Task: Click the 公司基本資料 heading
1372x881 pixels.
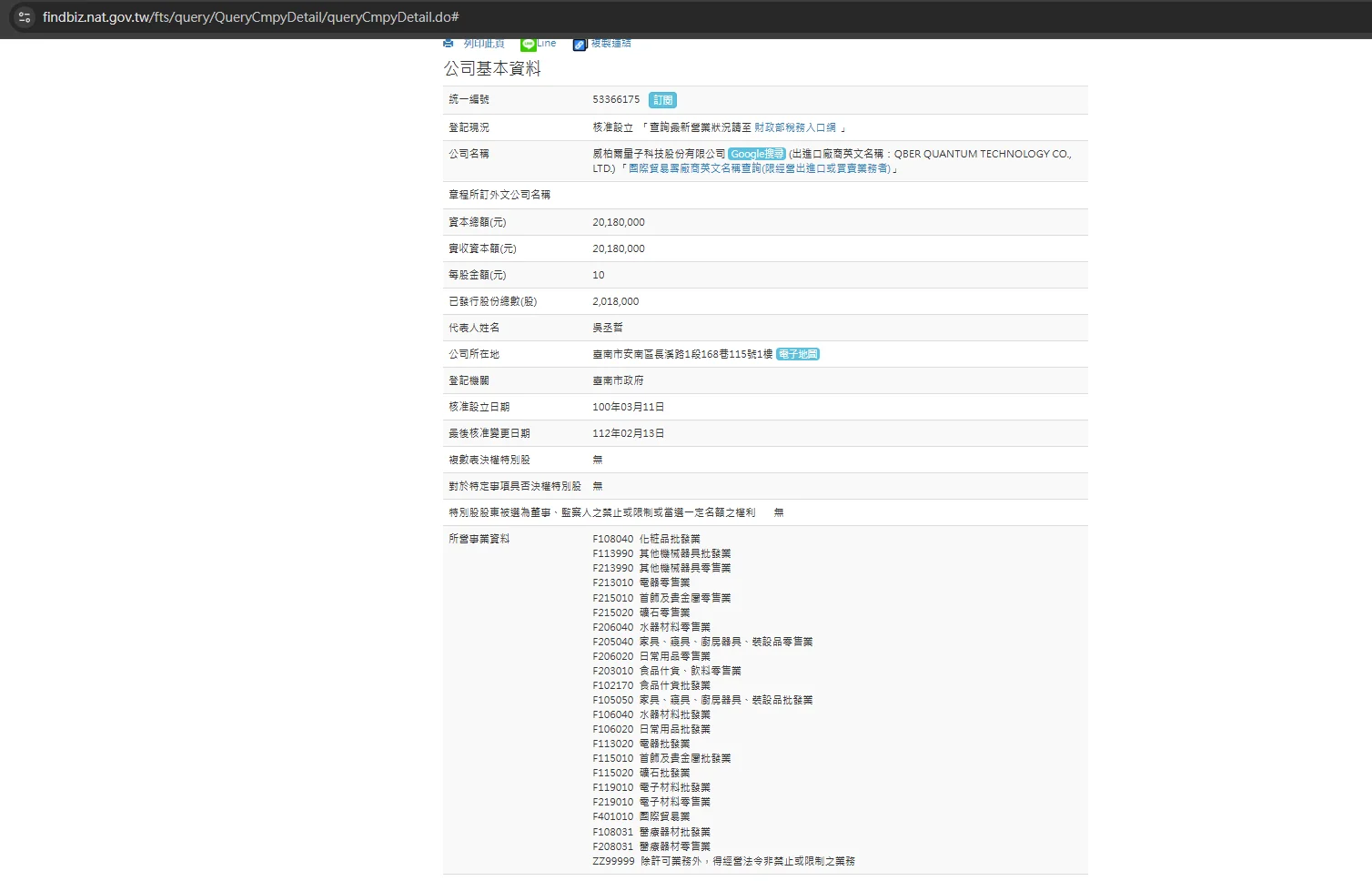Action: pyautogui.click(x=492, y=69)
